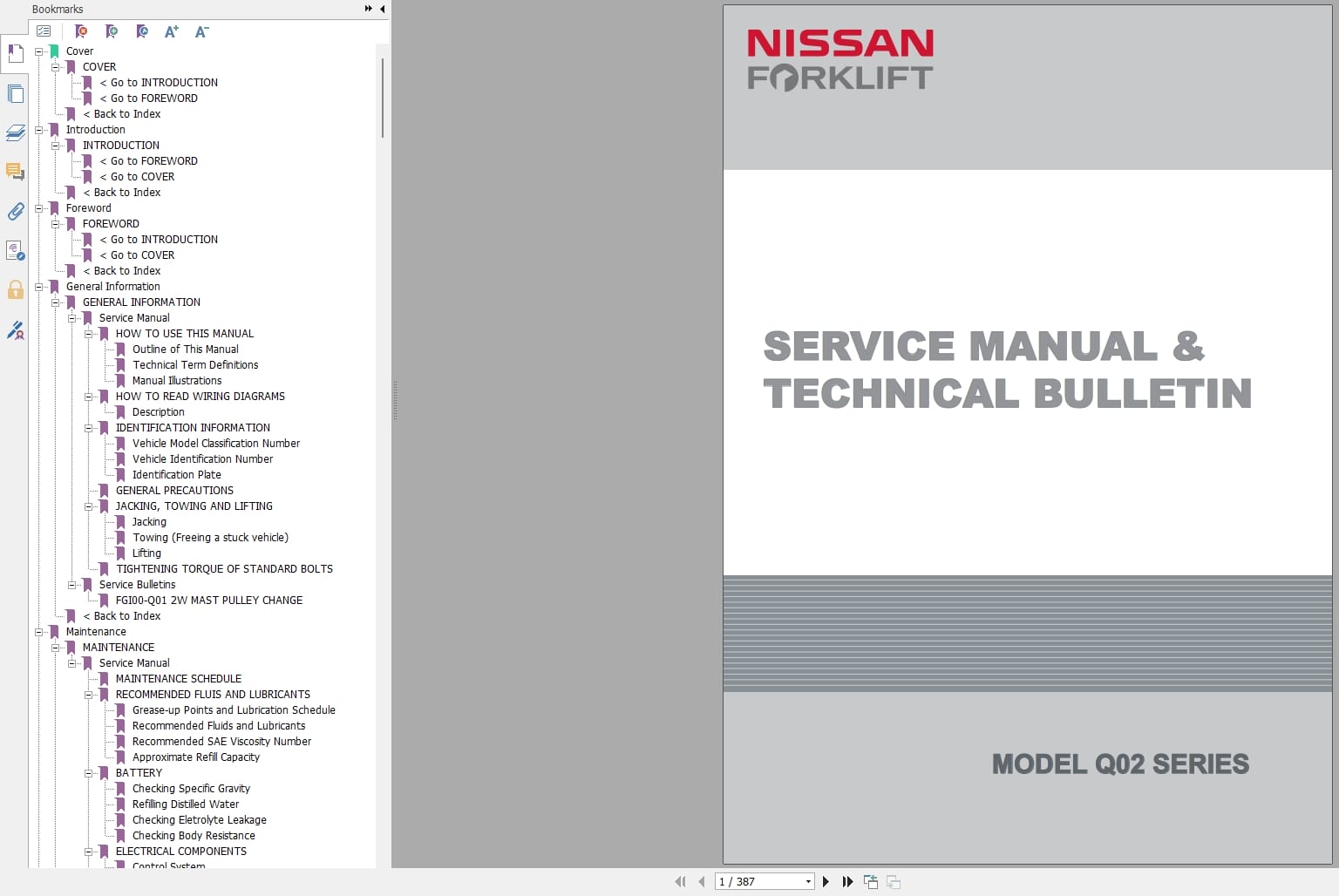Select 'Checking Specific Gravity' bookmark
Screen dimensions: 1339x896
[x=191, y=789]
